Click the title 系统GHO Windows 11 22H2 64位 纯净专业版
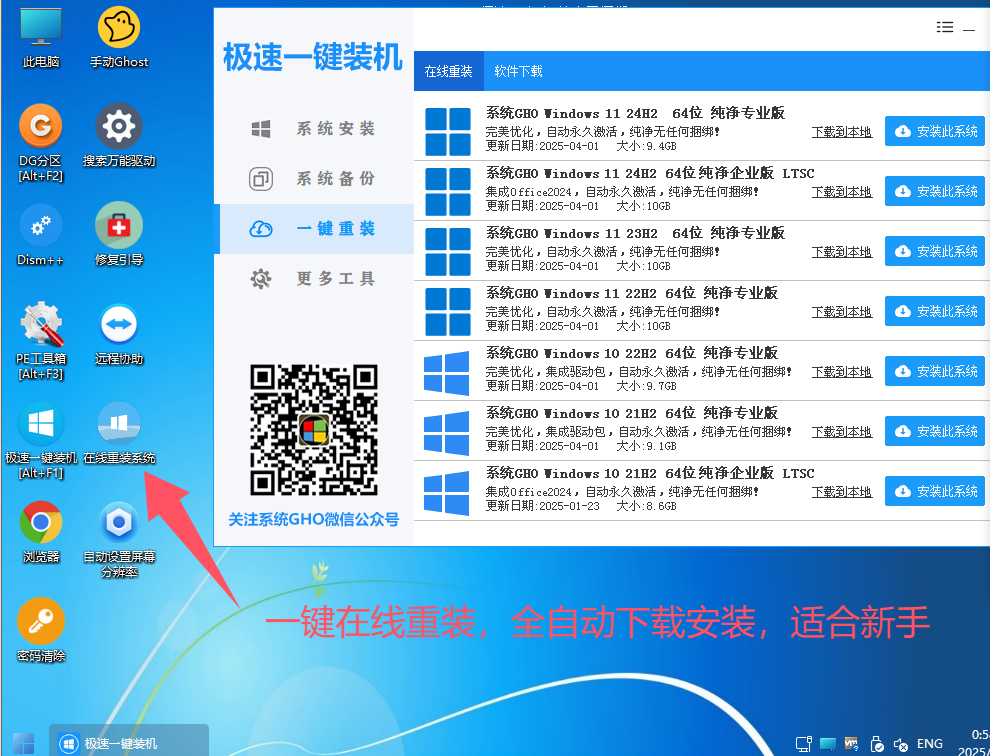This screenshot has height=756, width=990. click(632, 293)
